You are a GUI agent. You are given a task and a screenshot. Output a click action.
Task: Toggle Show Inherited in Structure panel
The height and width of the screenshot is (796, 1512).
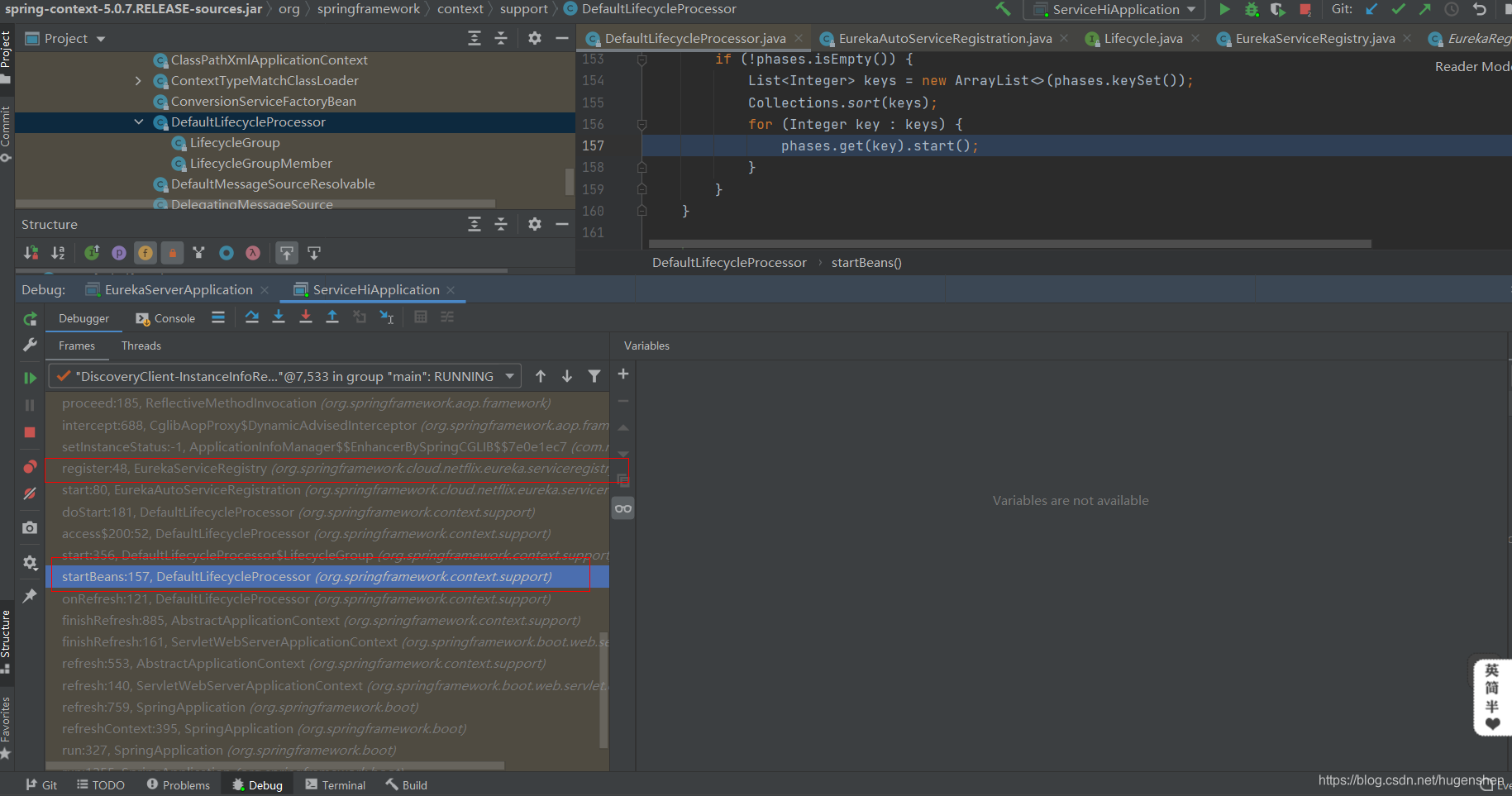(92, 253)
